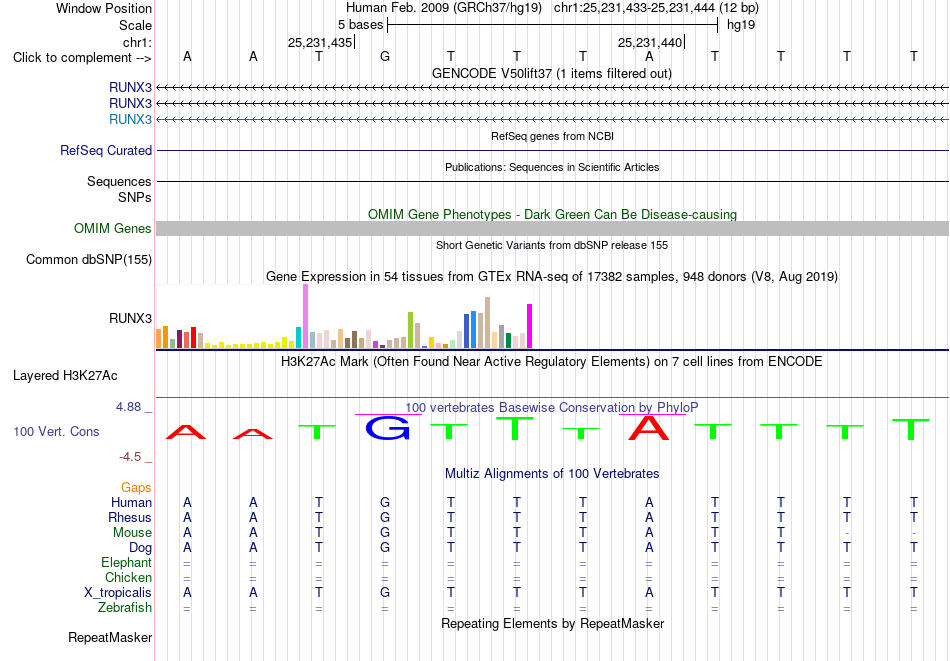
Task: Click the Human Feb. 2009 (GRCh37/hg19) assembly text
Action: [x=443, y=8]
